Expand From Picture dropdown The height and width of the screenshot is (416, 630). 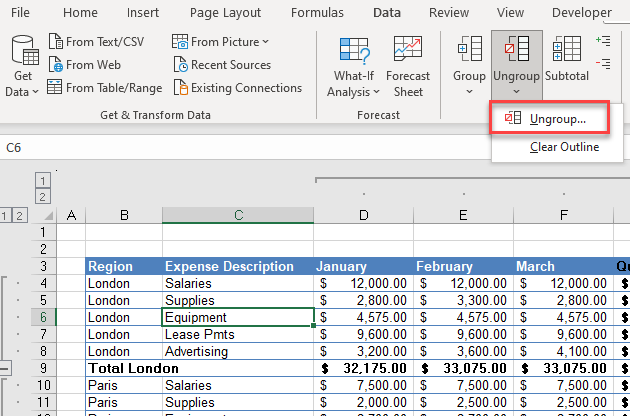(x=265, y=42)
